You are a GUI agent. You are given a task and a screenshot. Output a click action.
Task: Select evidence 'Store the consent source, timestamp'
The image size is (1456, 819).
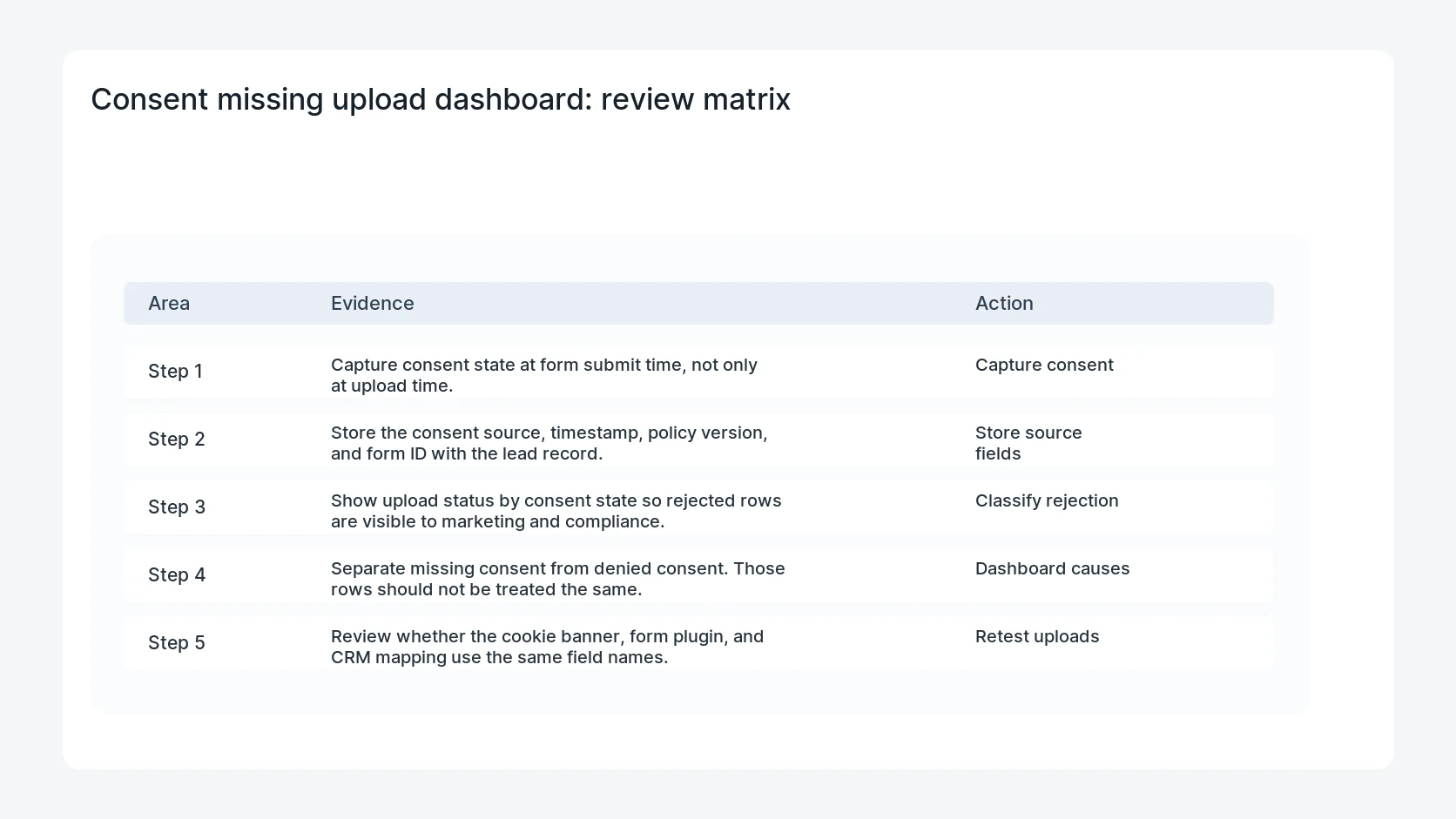[x=549, y=443]
